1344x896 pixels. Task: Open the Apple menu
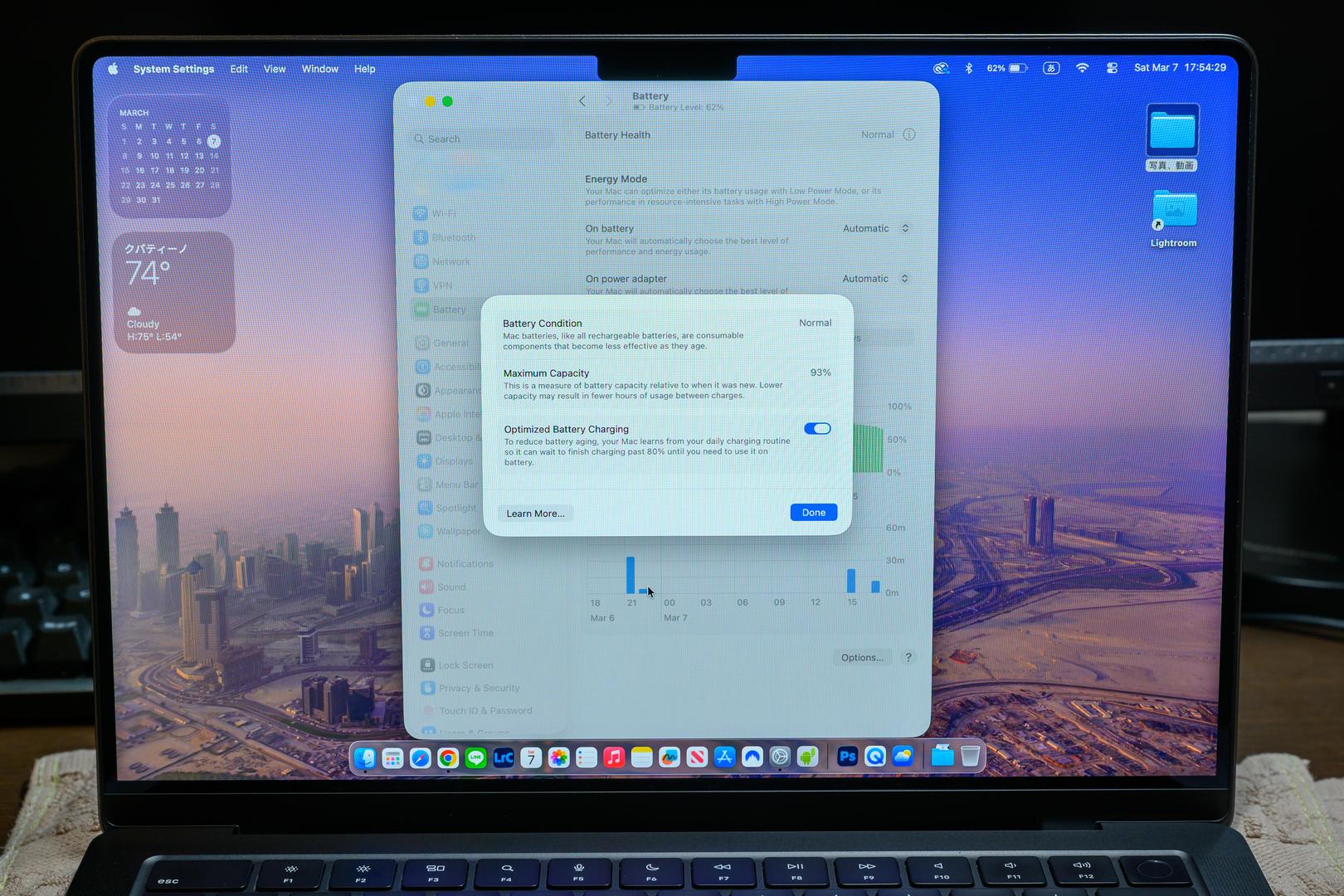(x=113, y=69)
